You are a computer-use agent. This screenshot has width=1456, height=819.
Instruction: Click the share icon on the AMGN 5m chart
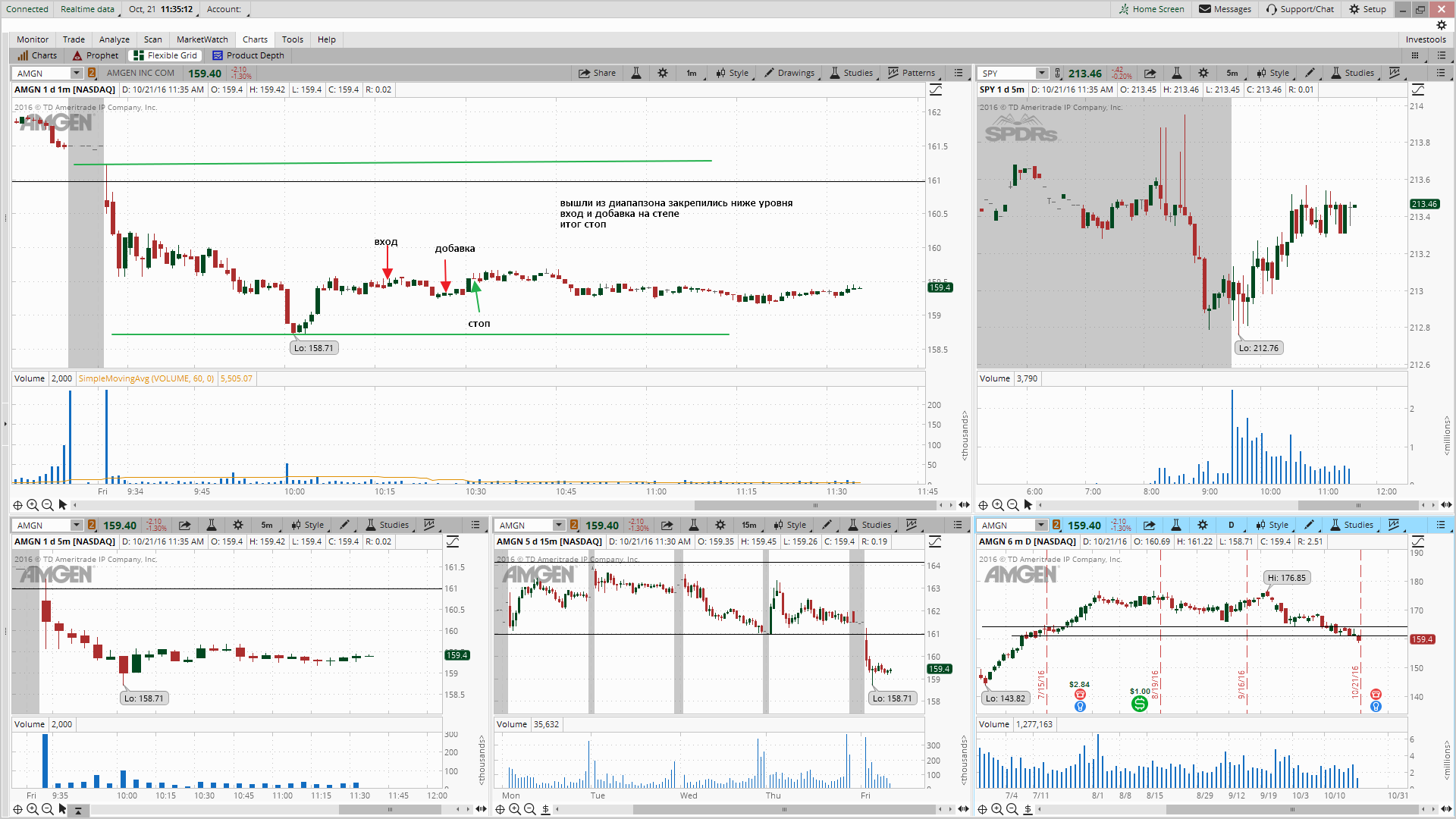coord(185,526)
